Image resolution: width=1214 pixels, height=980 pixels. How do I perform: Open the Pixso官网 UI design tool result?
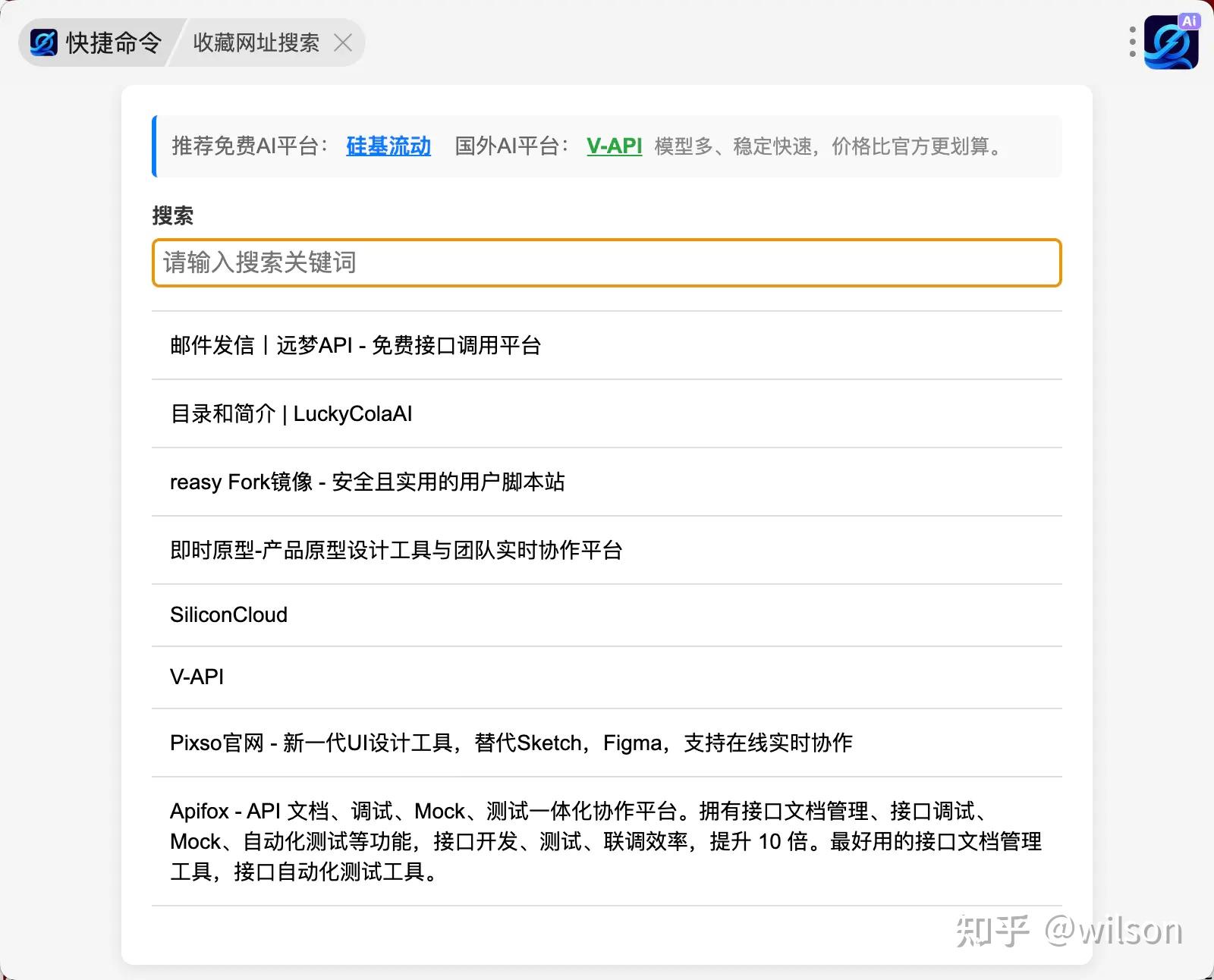click(511, 743)
